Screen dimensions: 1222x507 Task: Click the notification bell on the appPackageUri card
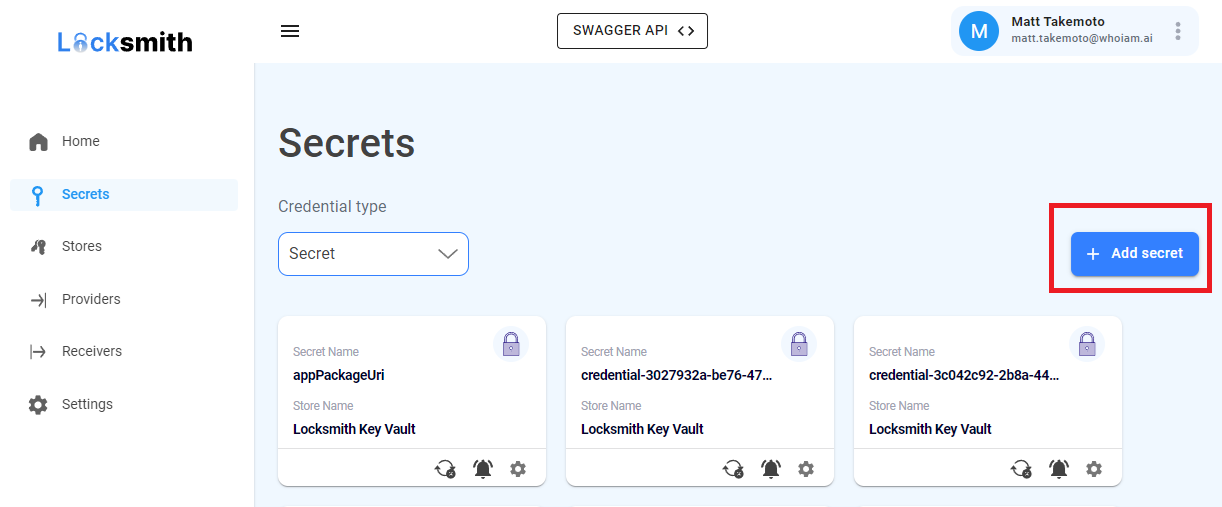click(483, 468)
